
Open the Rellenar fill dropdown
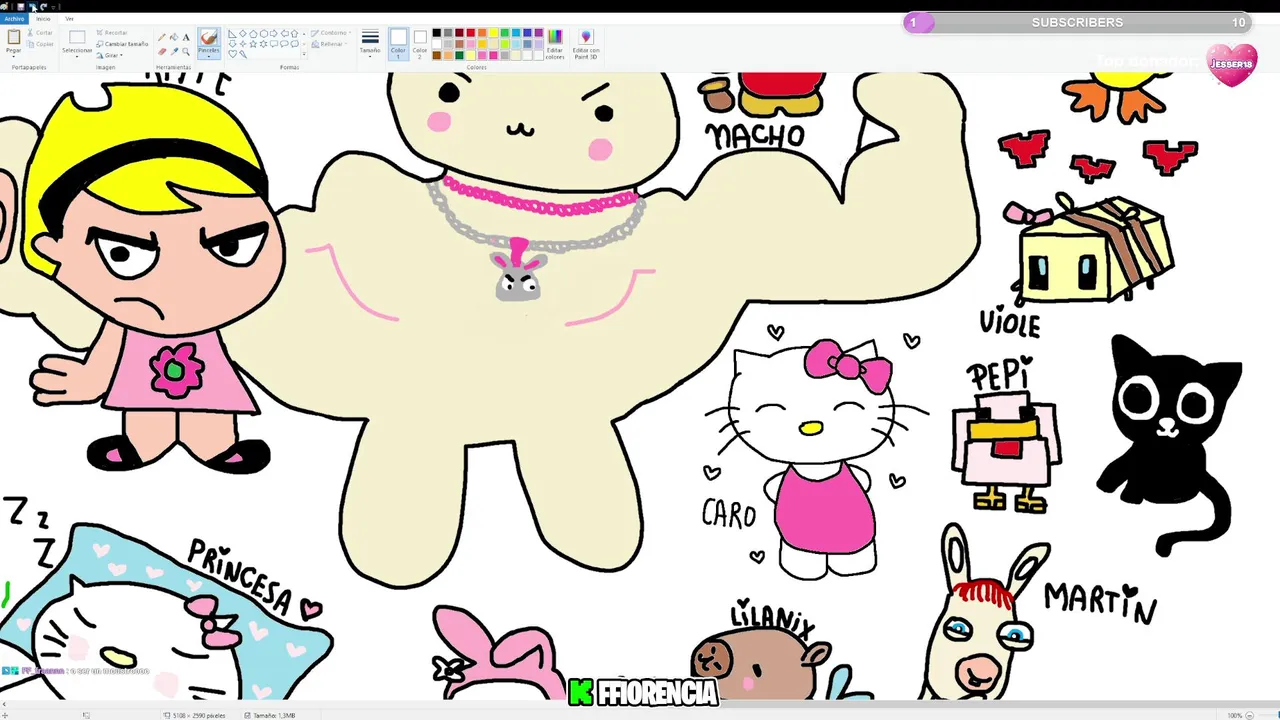pos(331,44)
